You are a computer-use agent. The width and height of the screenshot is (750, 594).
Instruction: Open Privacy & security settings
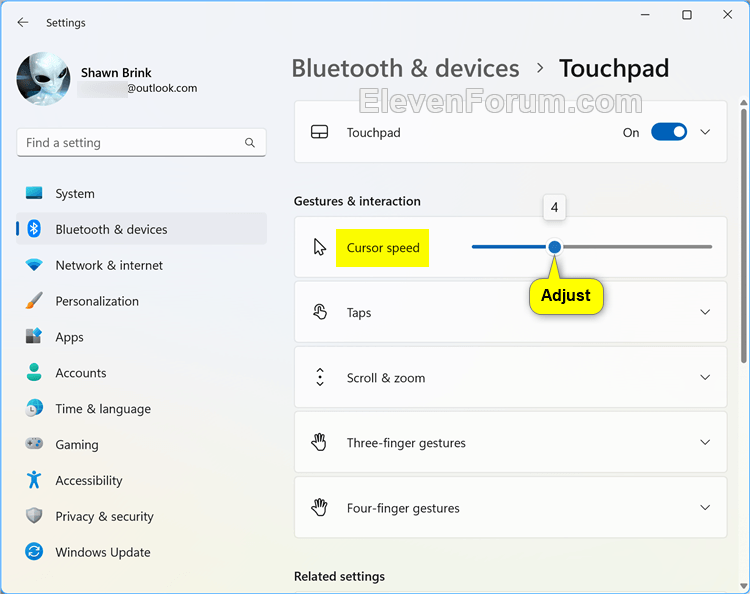tap(142, 516)
